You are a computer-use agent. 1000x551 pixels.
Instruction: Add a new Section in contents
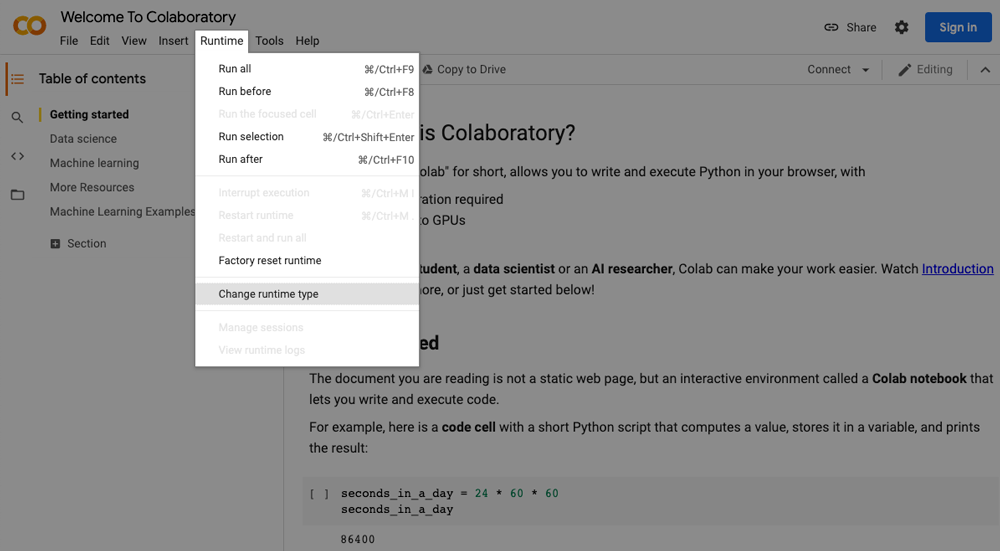[78, 244]
